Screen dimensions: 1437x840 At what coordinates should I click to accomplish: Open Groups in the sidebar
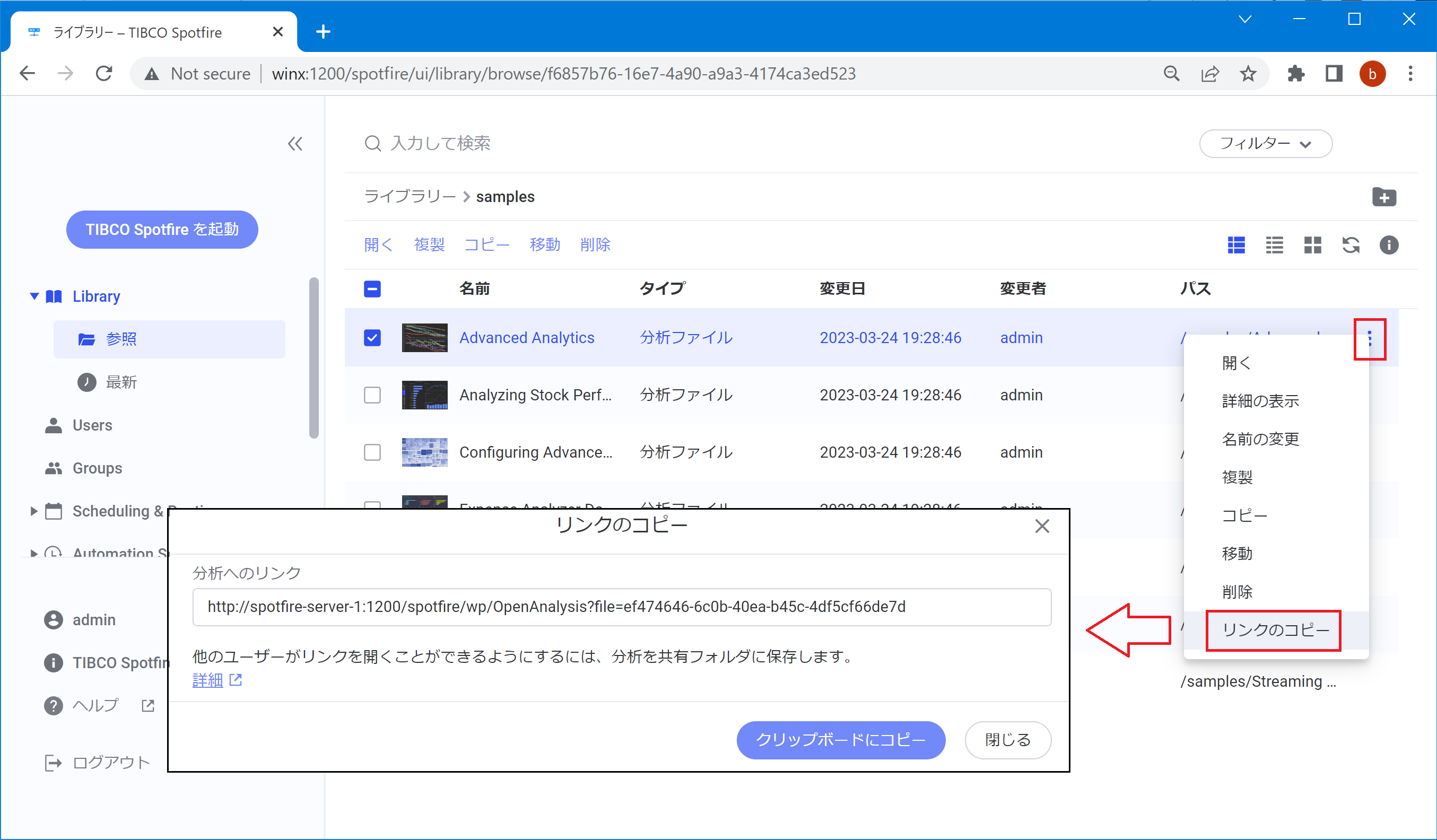[97, 468]
